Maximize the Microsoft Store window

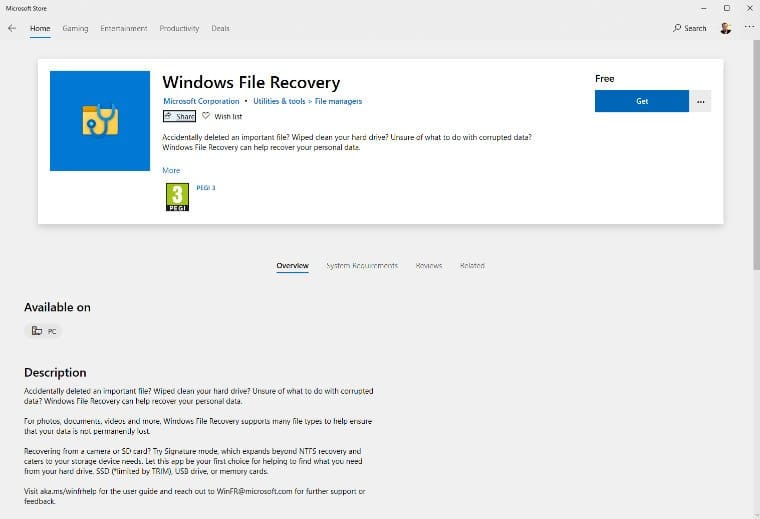click(x=727, y=8)
